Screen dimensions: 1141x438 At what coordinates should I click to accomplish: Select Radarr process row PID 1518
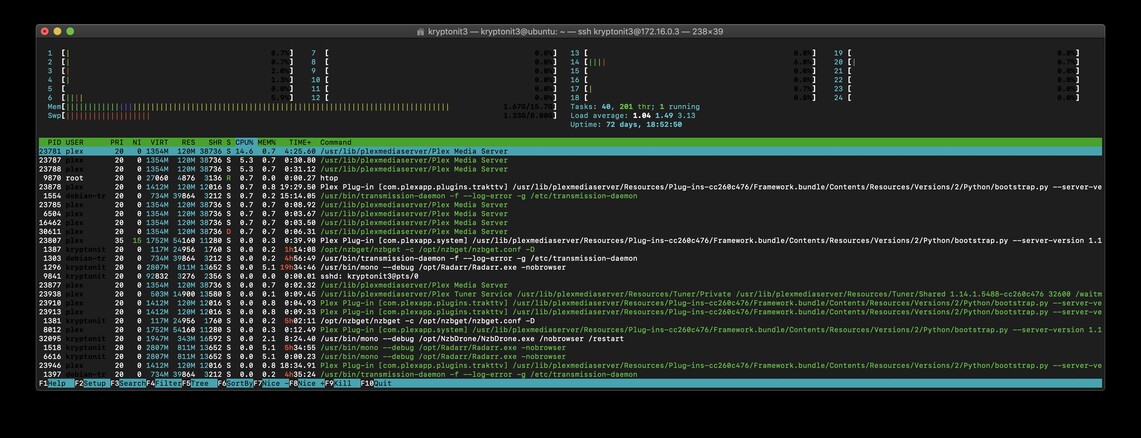point(570,348)
